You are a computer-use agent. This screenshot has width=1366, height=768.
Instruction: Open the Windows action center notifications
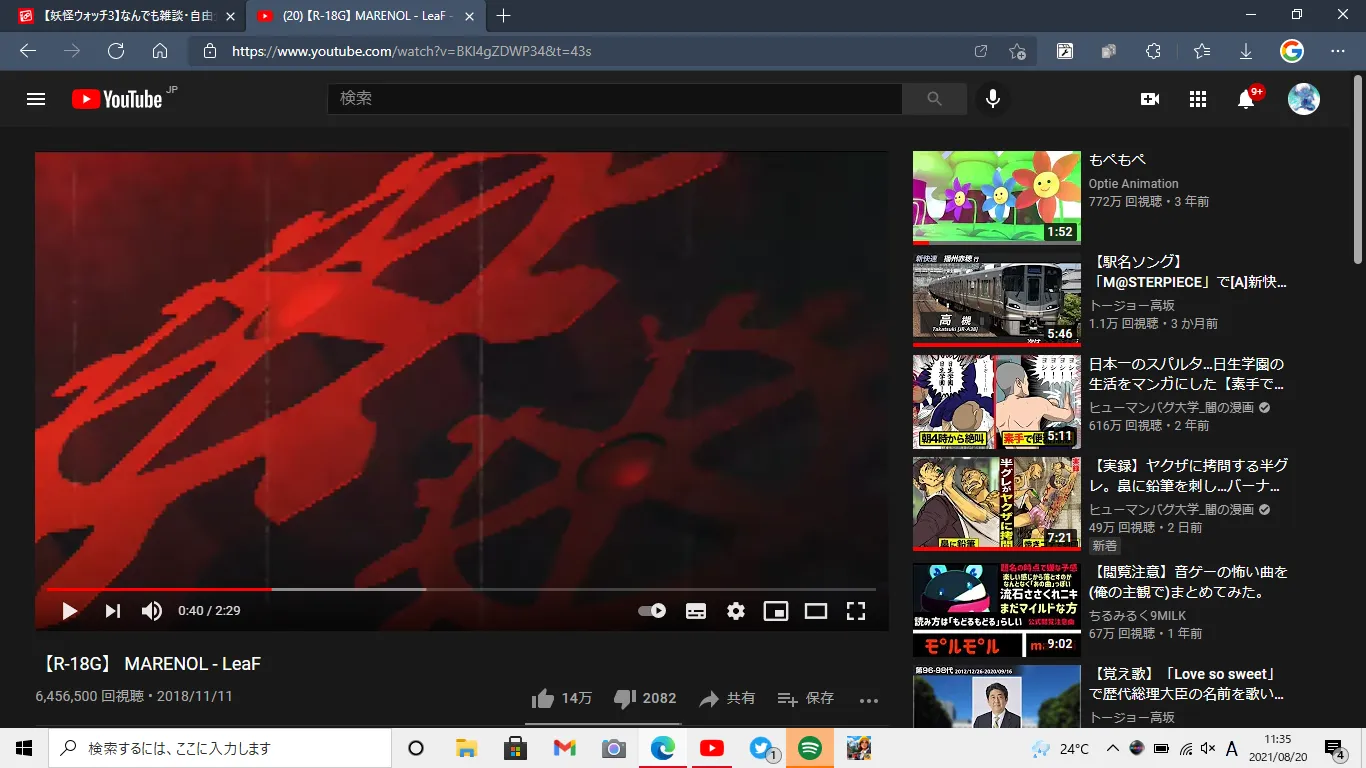(x=1335, y=748)
